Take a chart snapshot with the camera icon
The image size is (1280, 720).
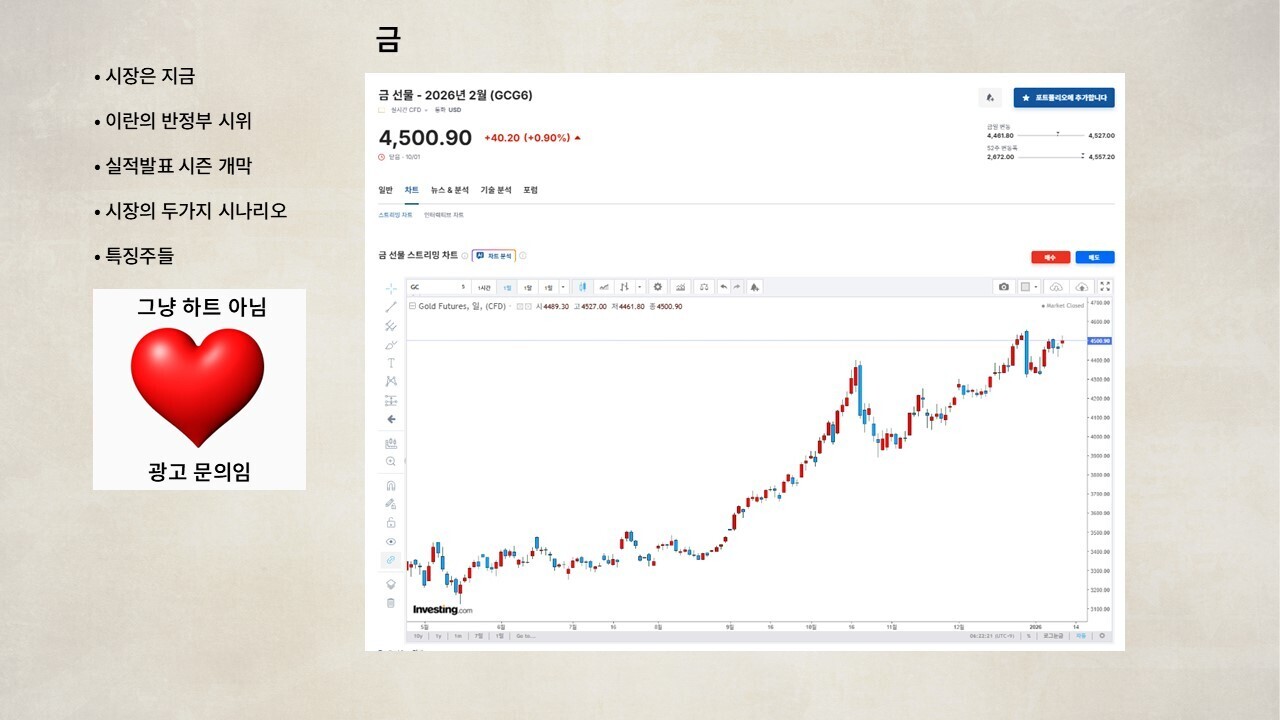pyautogui.click(x=1003, y=287)
